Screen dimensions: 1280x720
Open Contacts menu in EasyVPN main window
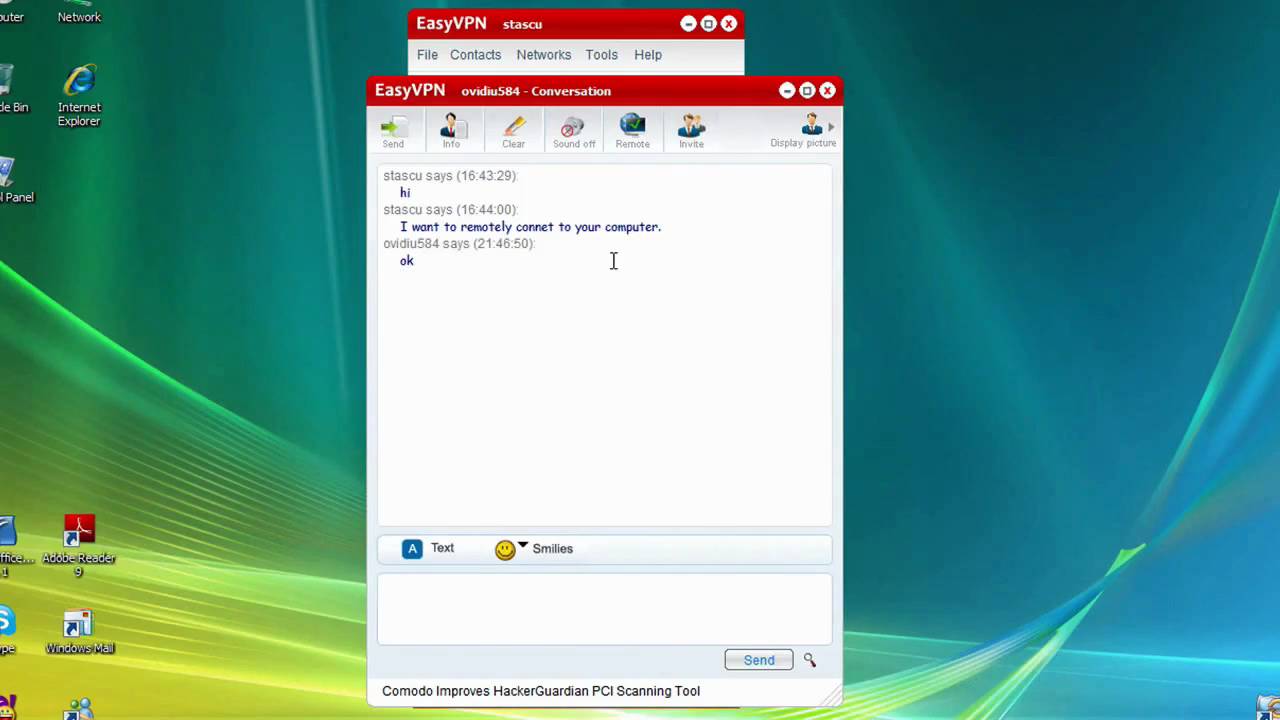475,55
